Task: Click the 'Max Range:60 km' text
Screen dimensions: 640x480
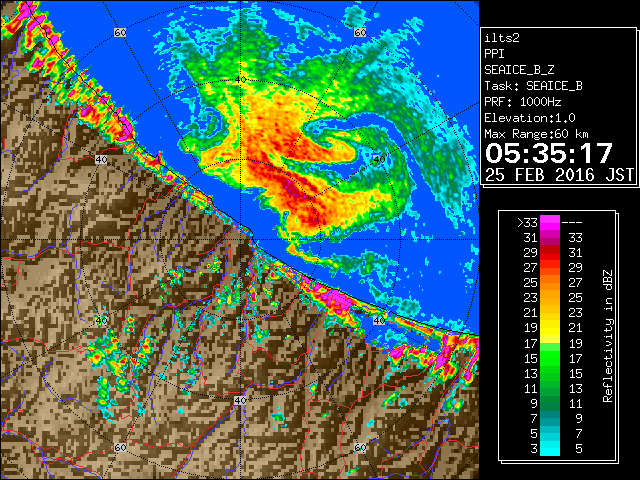Action: (x=536, y=134)
